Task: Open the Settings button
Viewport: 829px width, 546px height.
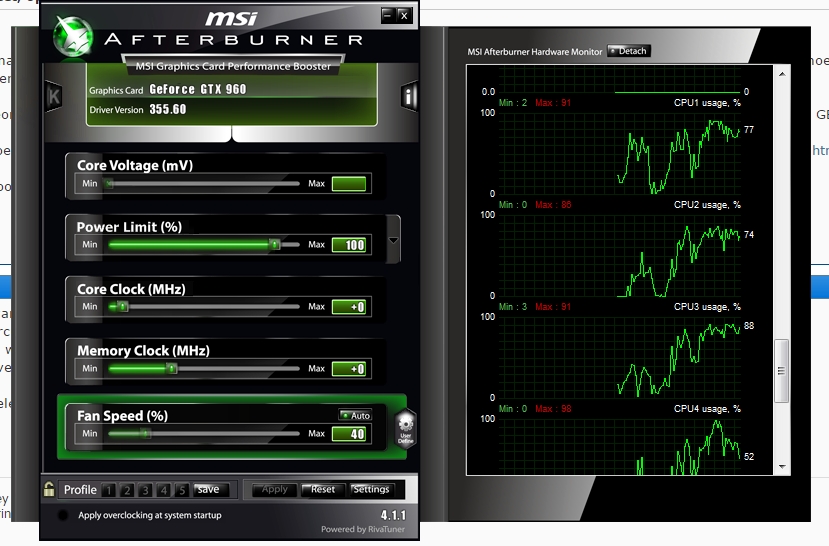Action: coord(371,489)
